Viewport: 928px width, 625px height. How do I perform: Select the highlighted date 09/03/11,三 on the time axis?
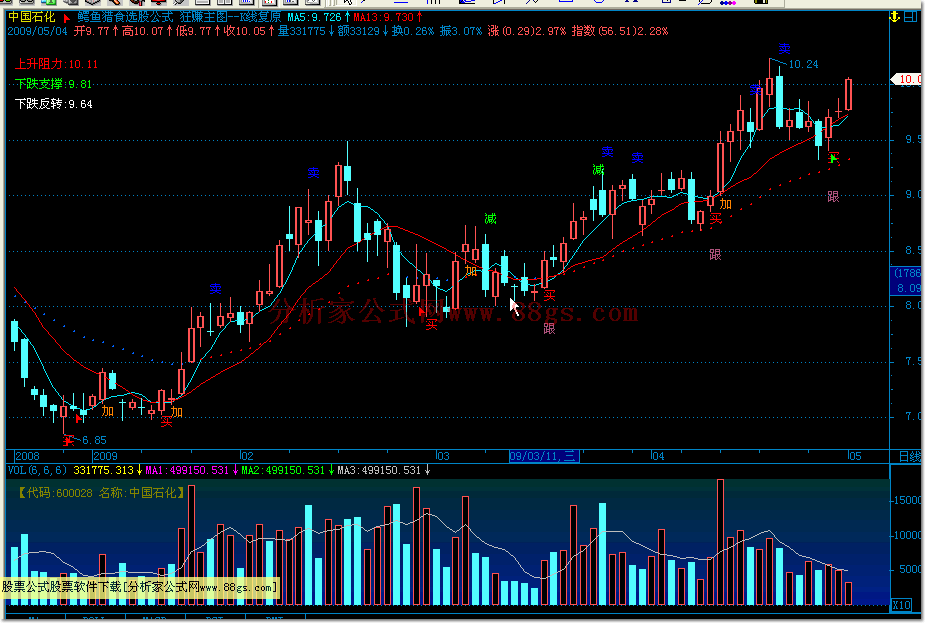pyautogui.click(x=544, y=456)
